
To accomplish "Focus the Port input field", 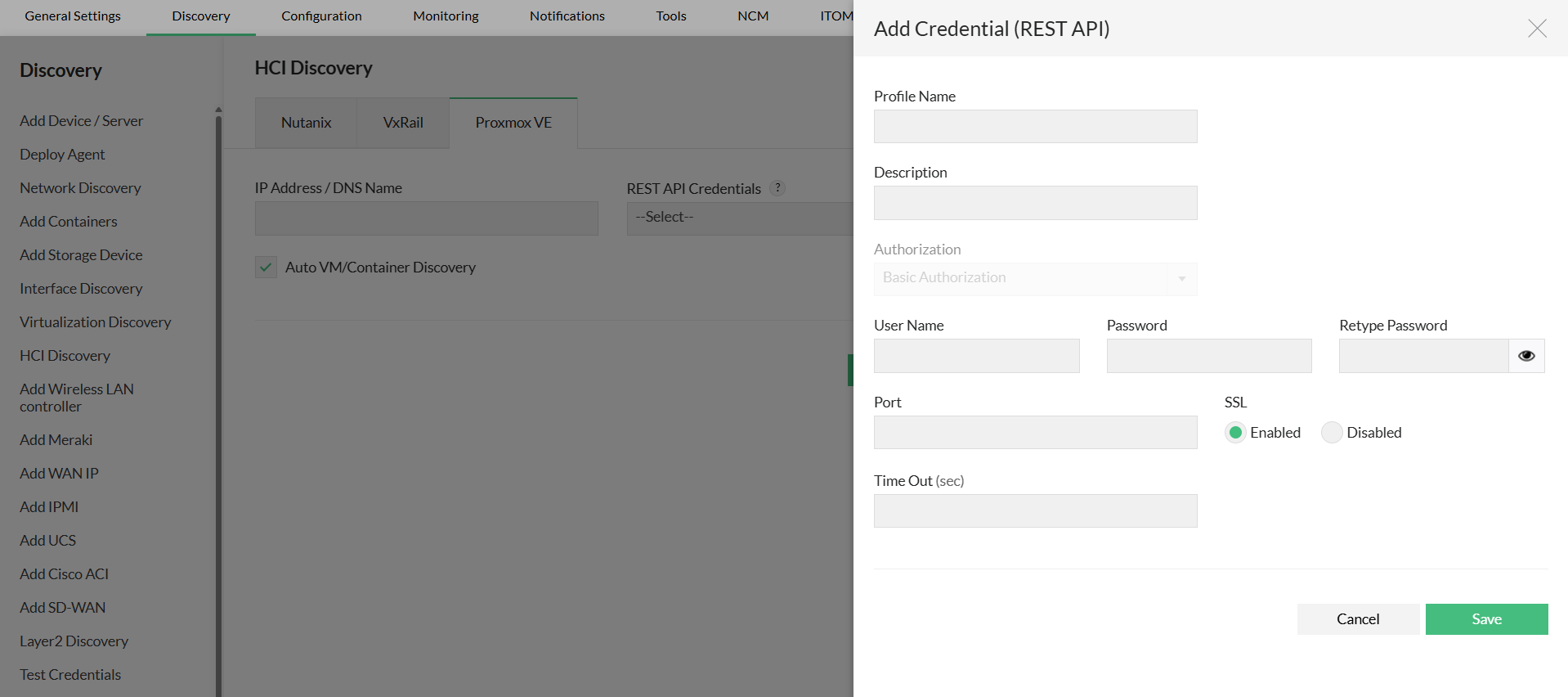I will (x=1035, y=433).
